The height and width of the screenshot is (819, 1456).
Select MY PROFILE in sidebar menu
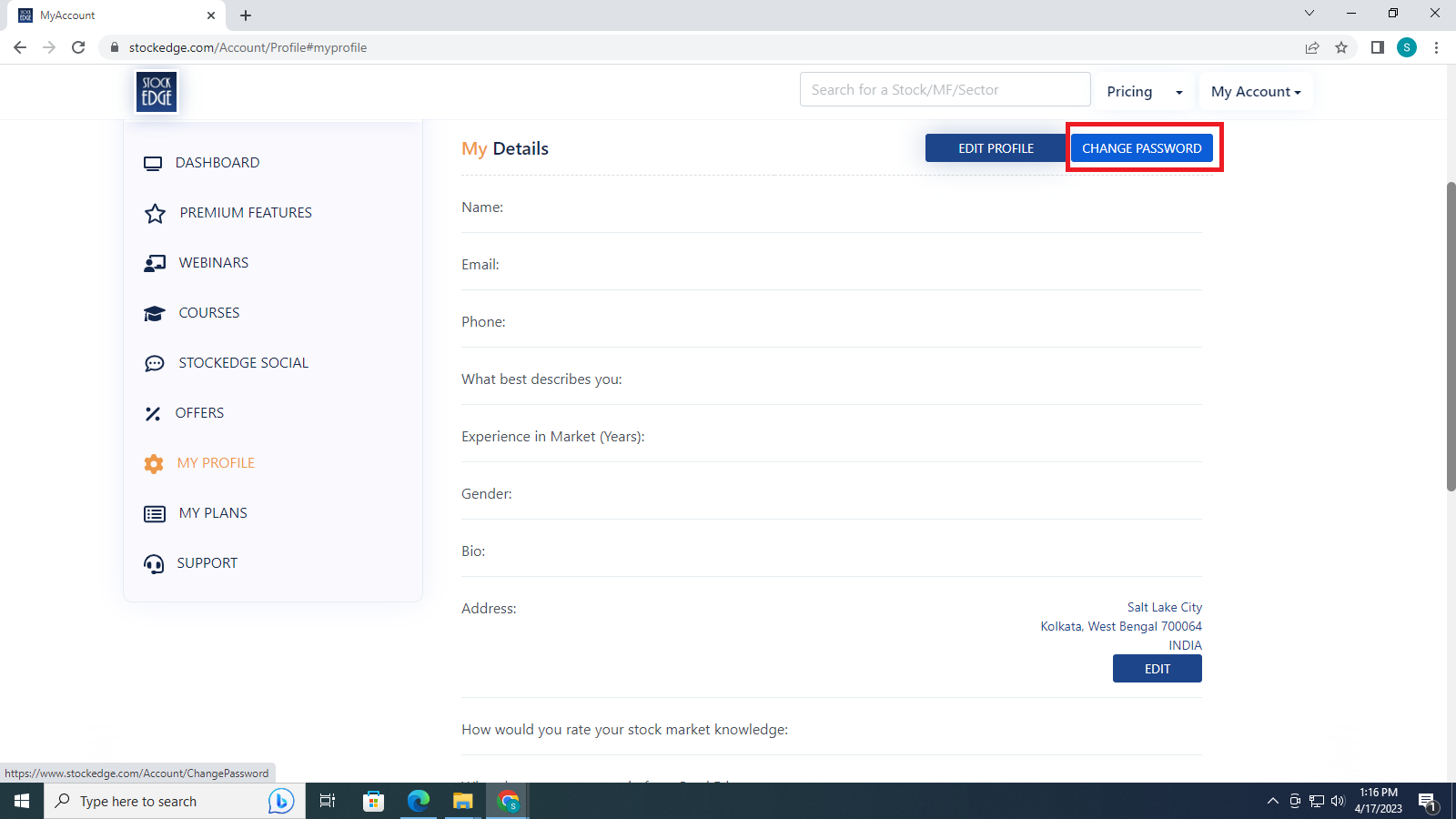[x=216, y=463]
